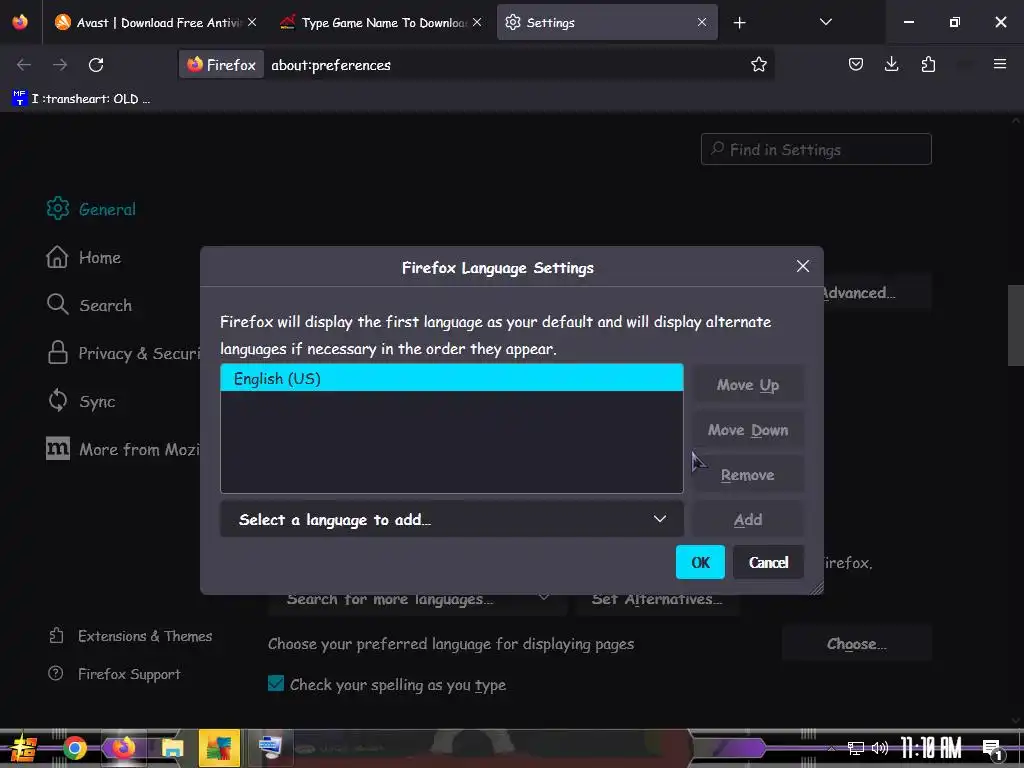This screenshot has height=768, width=1024.
Task: Reload the current page
Action: click(96, 65)
